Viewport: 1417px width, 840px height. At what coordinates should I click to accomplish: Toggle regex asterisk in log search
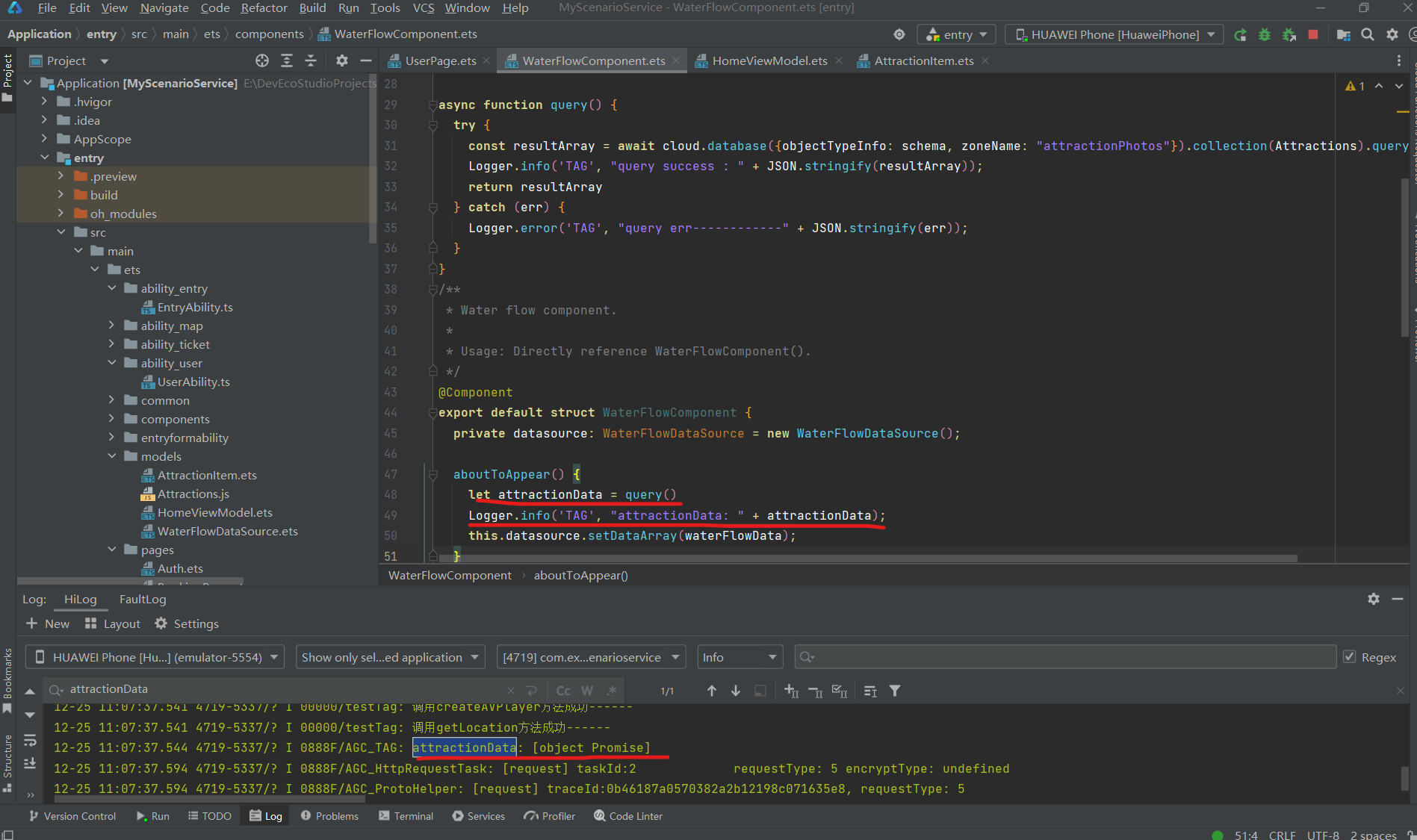[x=612, y=691]
